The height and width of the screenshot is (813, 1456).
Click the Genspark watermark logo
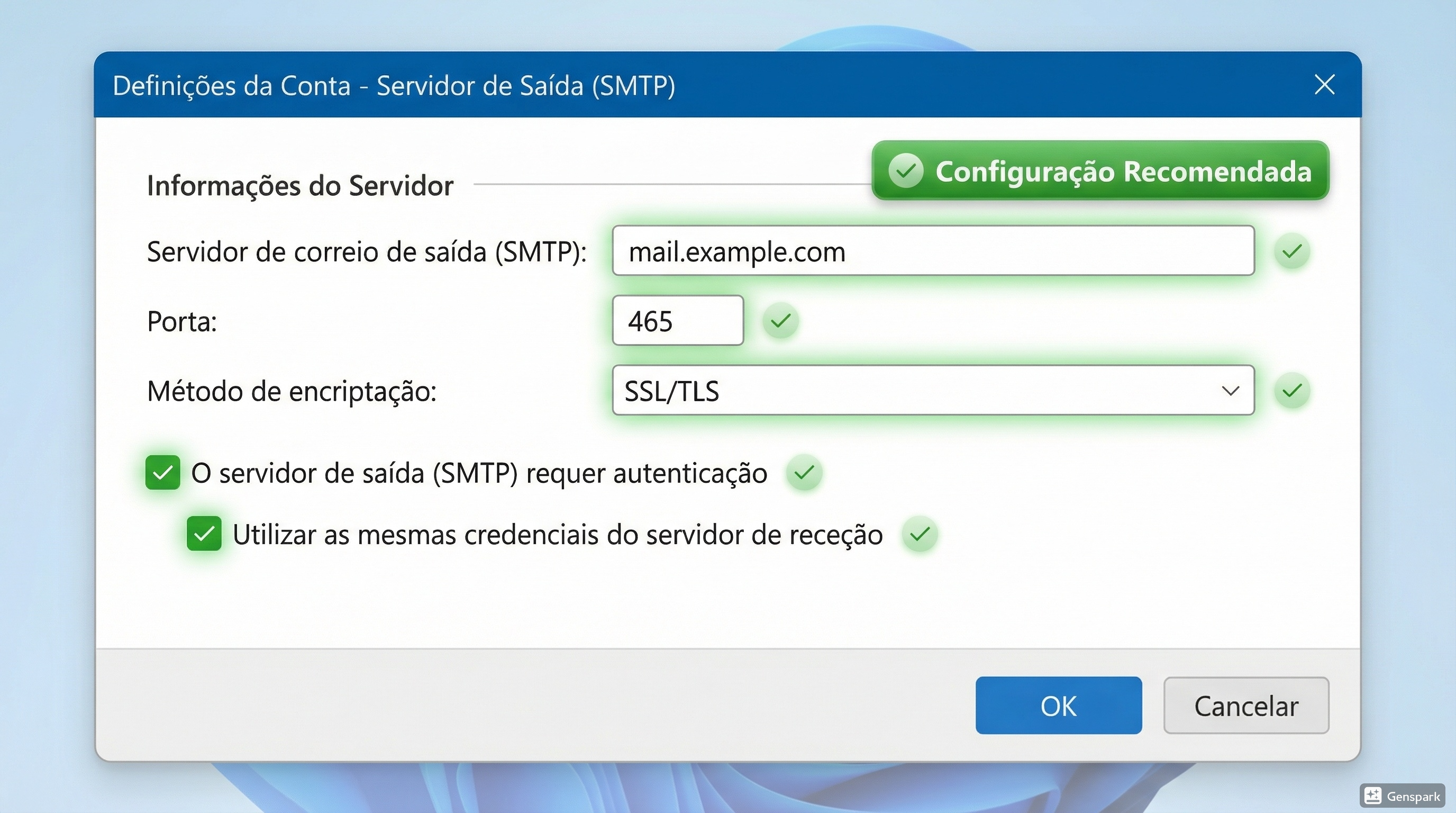[x=1373, y=796]
